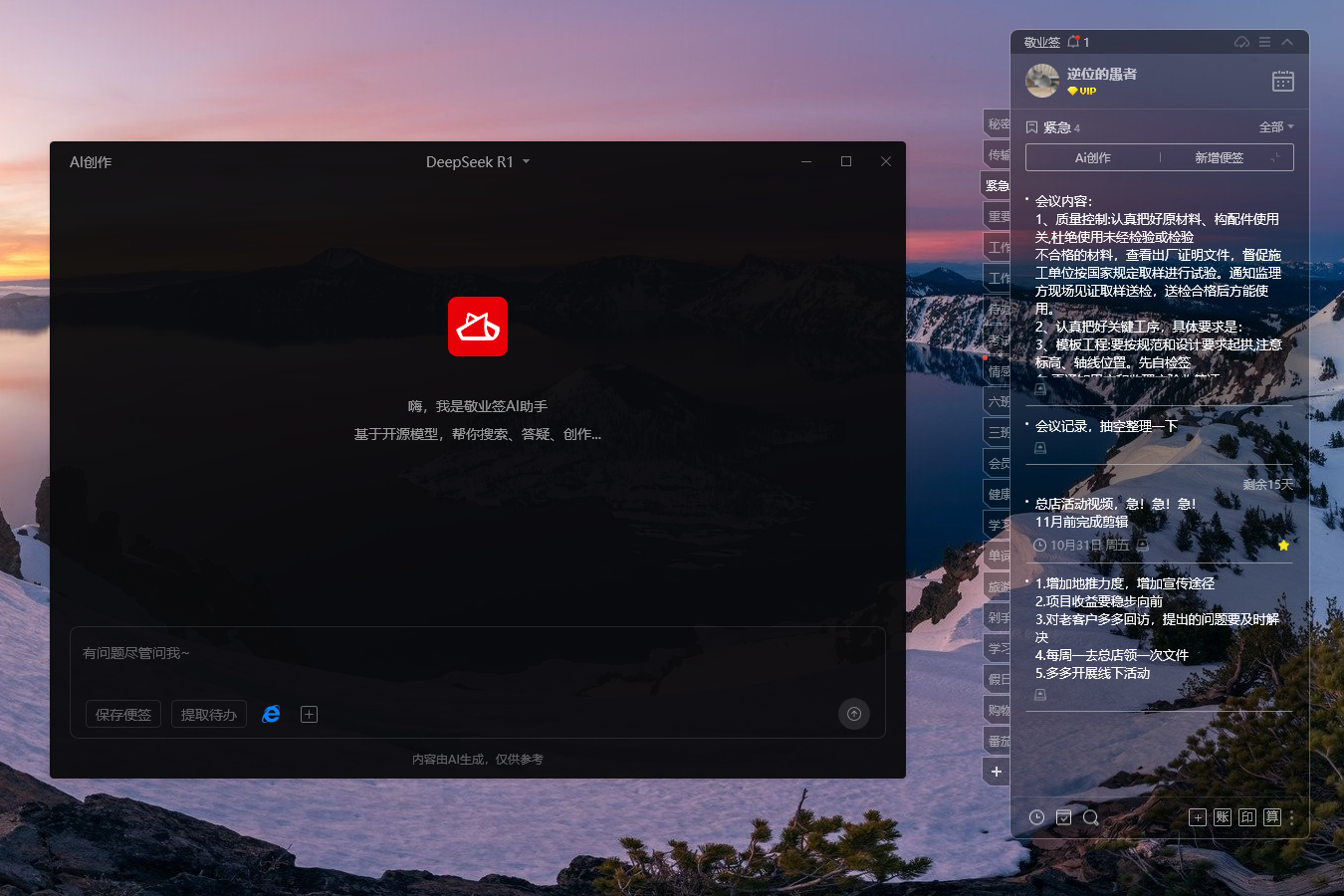Click the 保存便签 button
This screenshot has height=896, width=1344.
(123, 714)
